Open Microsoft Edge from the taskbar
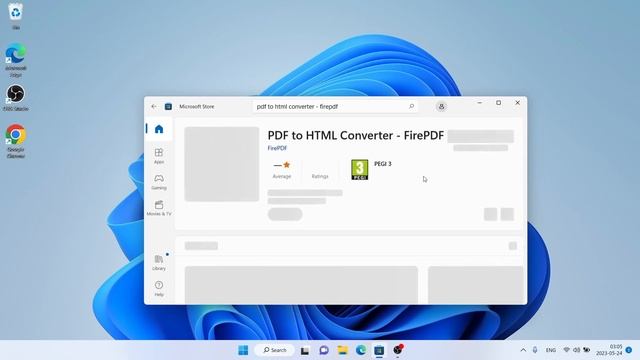Viewport: 640px width, 360px height. (x=361, y=350)
